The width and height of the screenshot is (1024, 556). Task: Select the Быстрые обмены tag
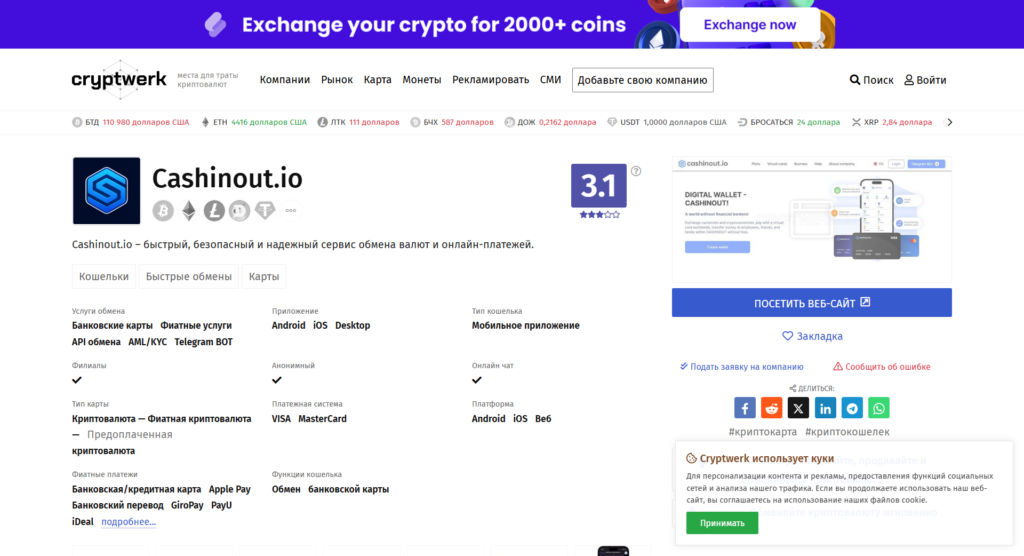tap(189, 276)
